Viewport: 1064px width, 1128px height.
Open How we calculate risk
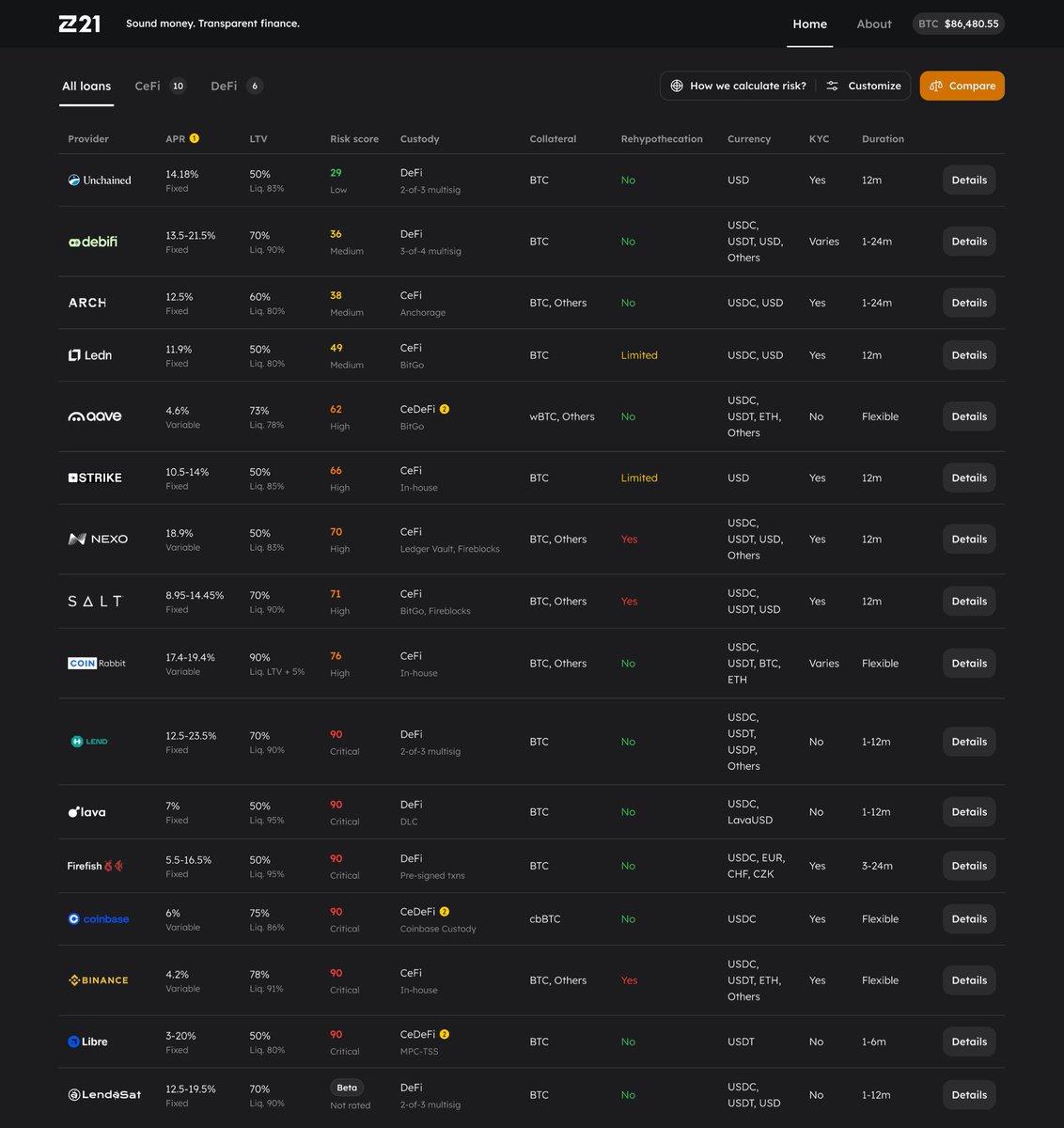(738, 86)
